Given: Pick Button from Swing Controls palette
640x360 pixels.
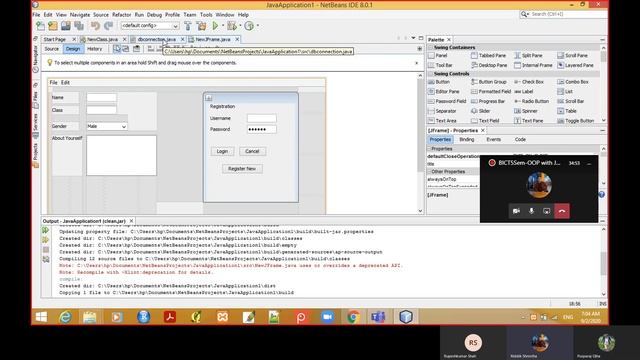Looking at the screenshot, I should 439,82.
